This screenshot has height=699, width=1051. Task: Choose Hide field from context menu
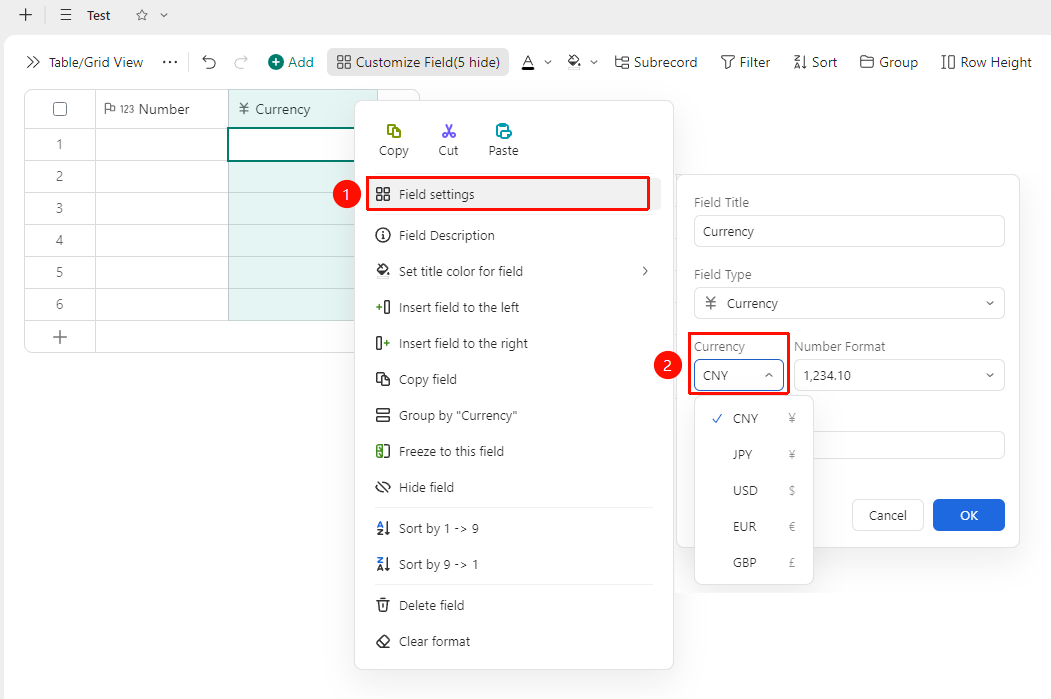513,487
